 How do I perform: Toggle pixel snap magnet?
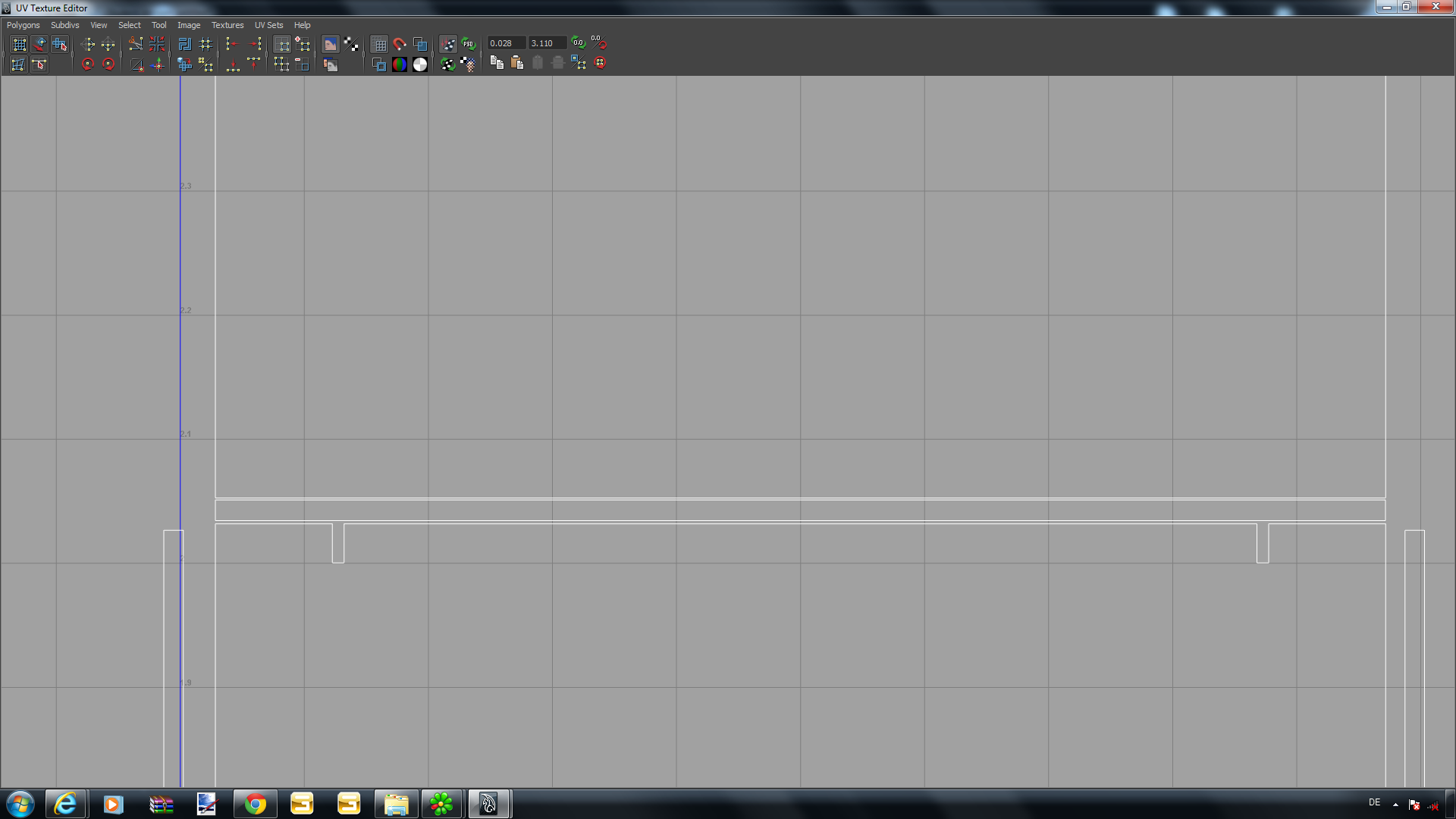[400, 44]
